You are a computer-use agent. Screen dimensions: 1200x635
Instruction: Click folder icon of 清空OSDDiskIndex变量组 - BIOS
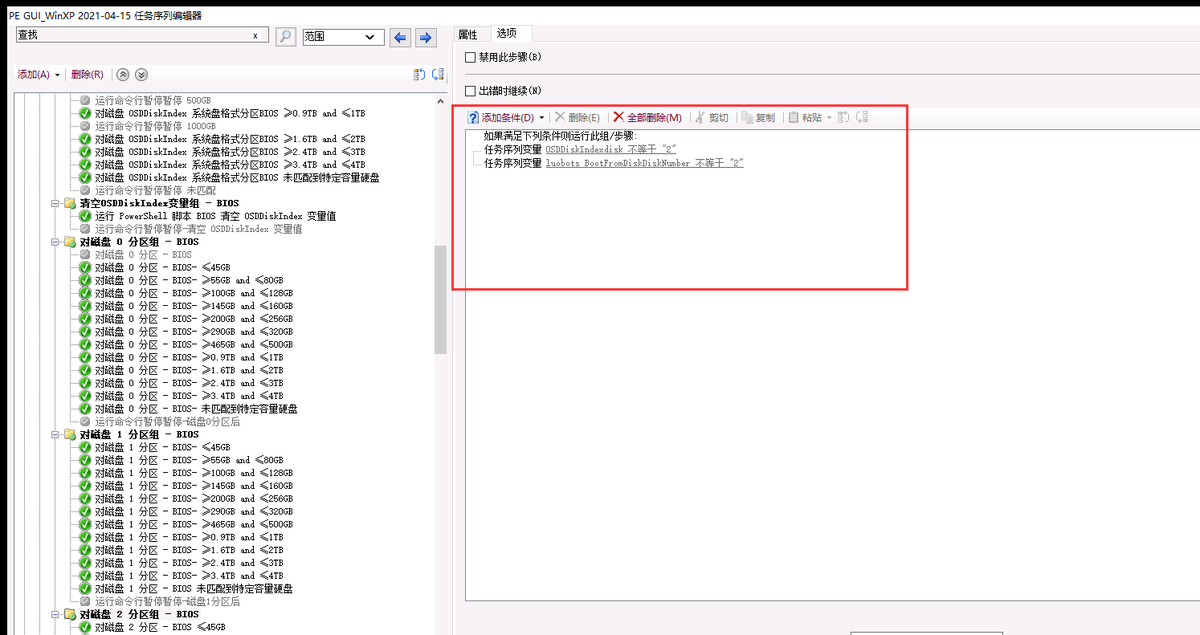pyautogui.click(x=70, y=203)
